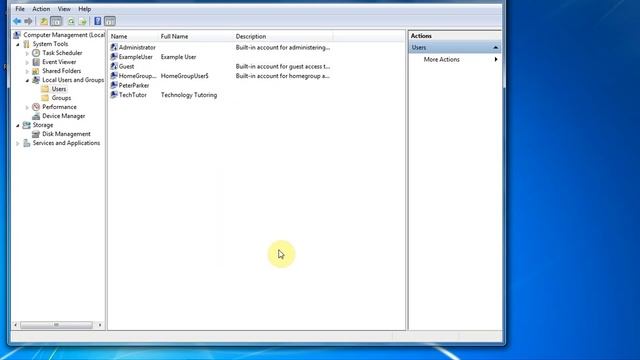Click the tree pane scroll-left arrow
Image resolution: width=640 pixels, height=360 pixels.
point(16,325)
